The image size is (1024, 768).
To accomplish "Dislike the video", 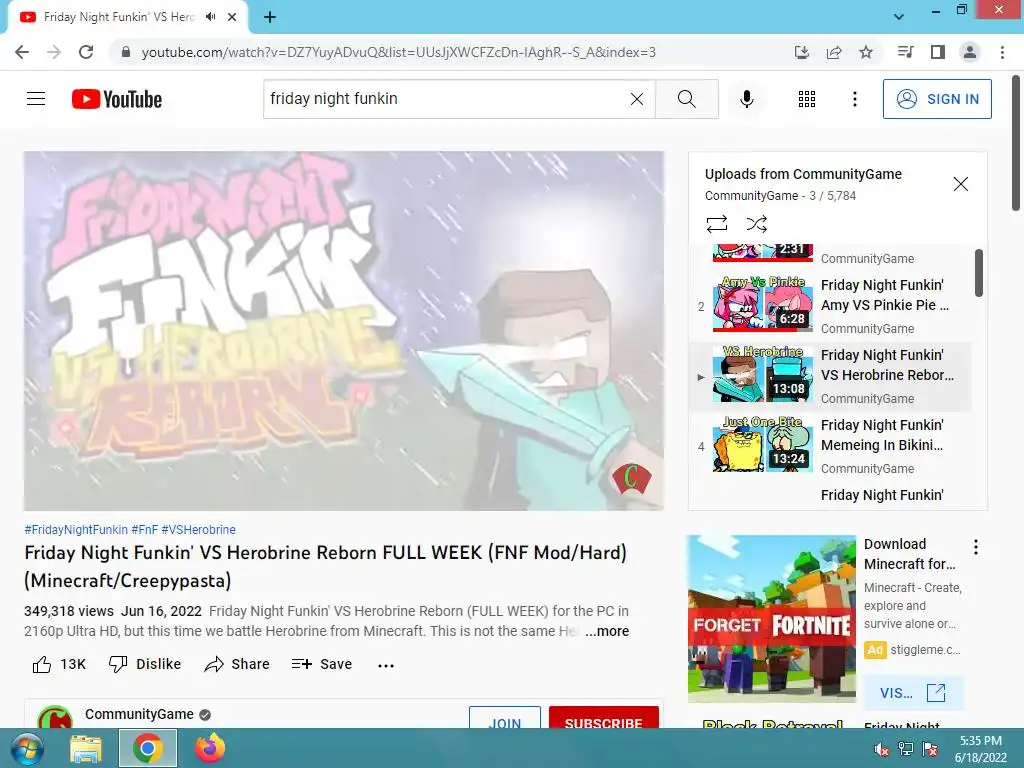I will (144, 664).
